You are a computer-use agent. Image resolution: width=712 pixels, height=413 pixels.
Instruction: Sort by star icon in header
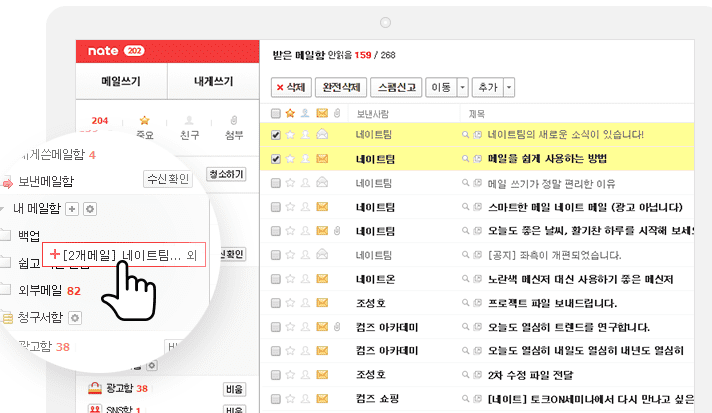click(x=290, y=113)
